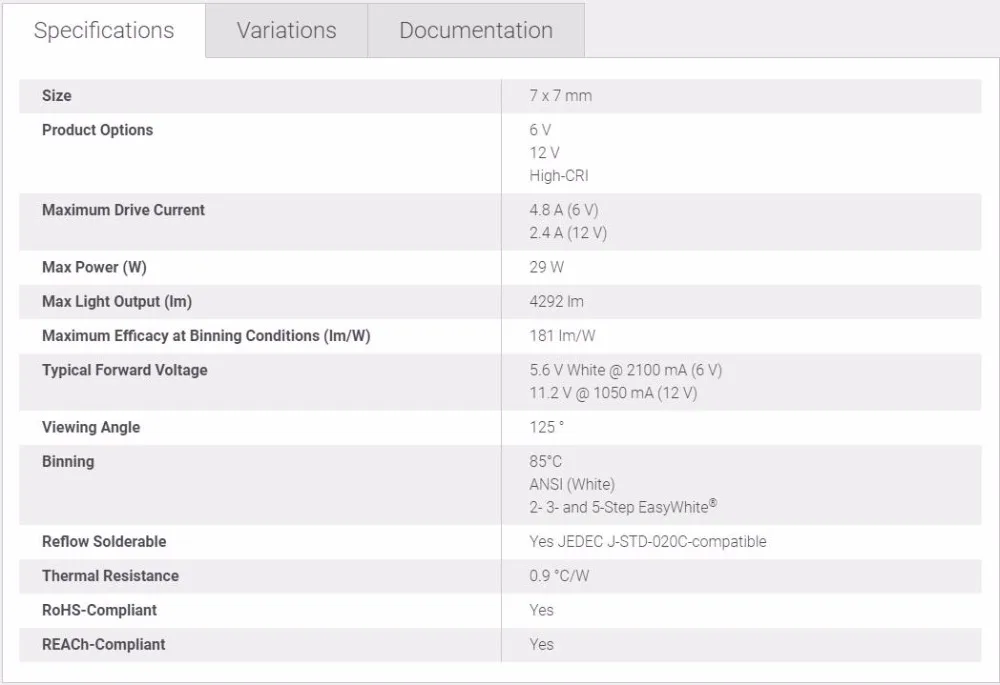Select the 'Product Options' label
1000x685 pixels.
pos(98,130)
